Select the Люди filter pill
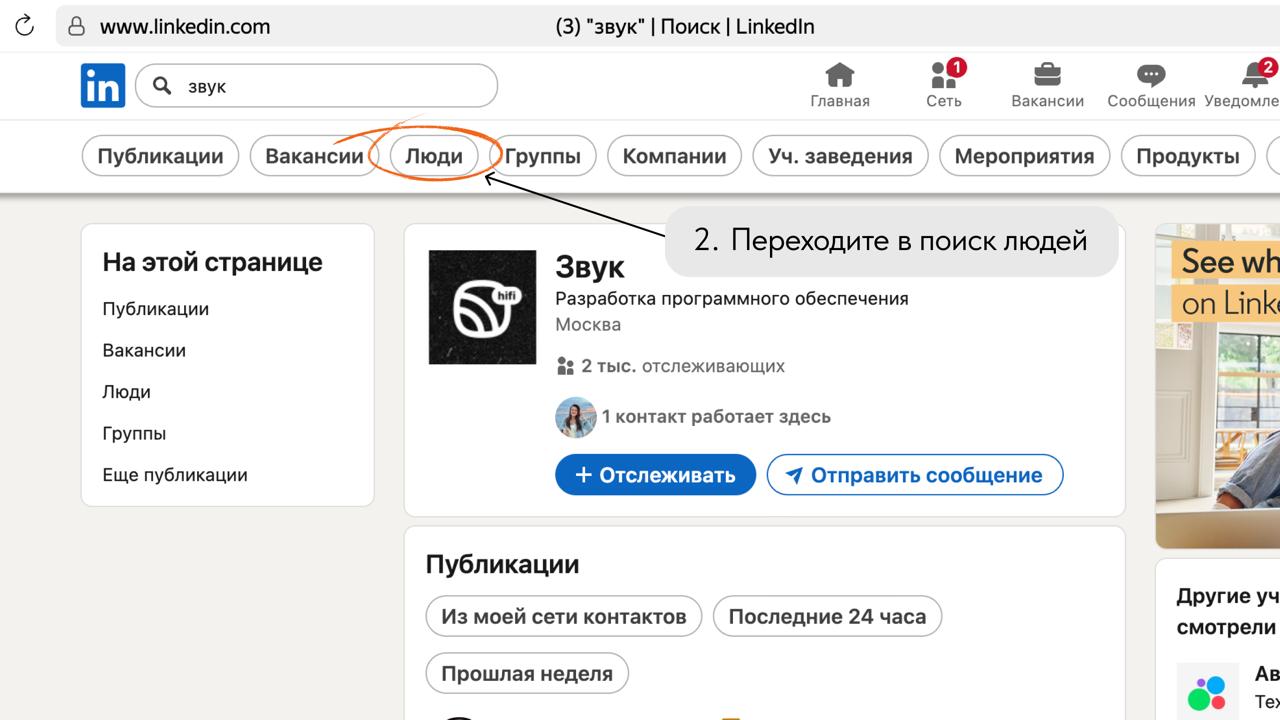Image resolution: width=1280 pixels, height=720 pixels. 434,156
